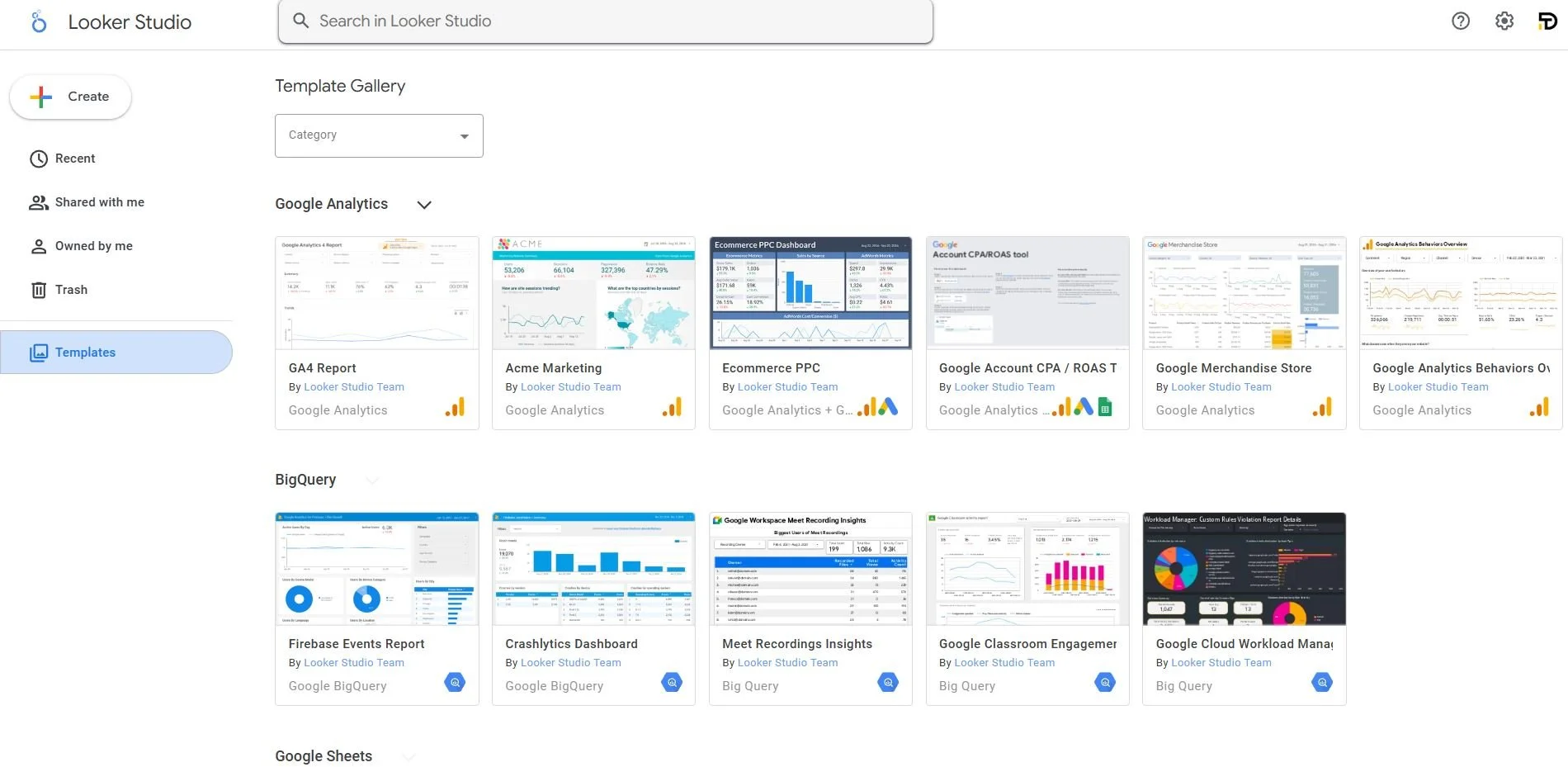Open Looker Studio Team link on Ecommerce PPC
This screenshot has height=767, width=1568.
tap(787, 387)
